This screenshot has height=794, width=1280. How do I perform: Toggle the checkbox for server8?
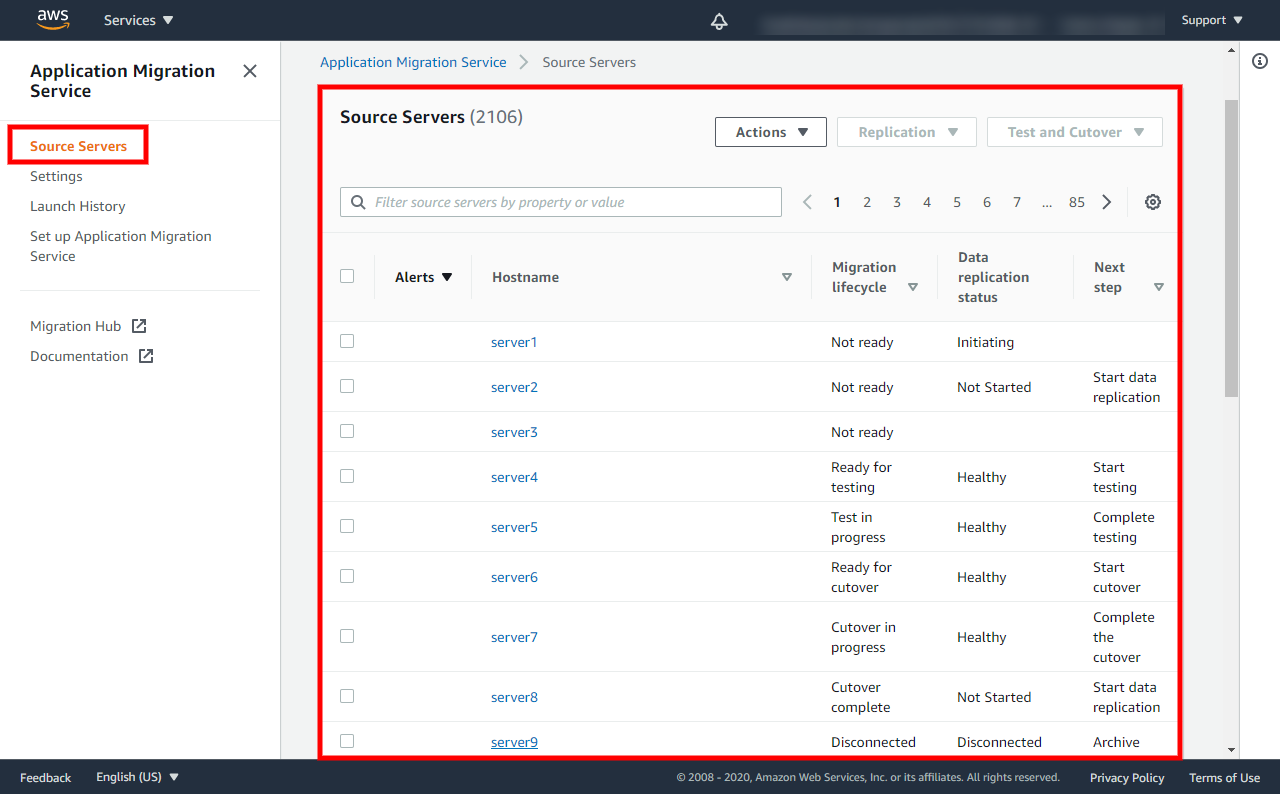[347, 696]
